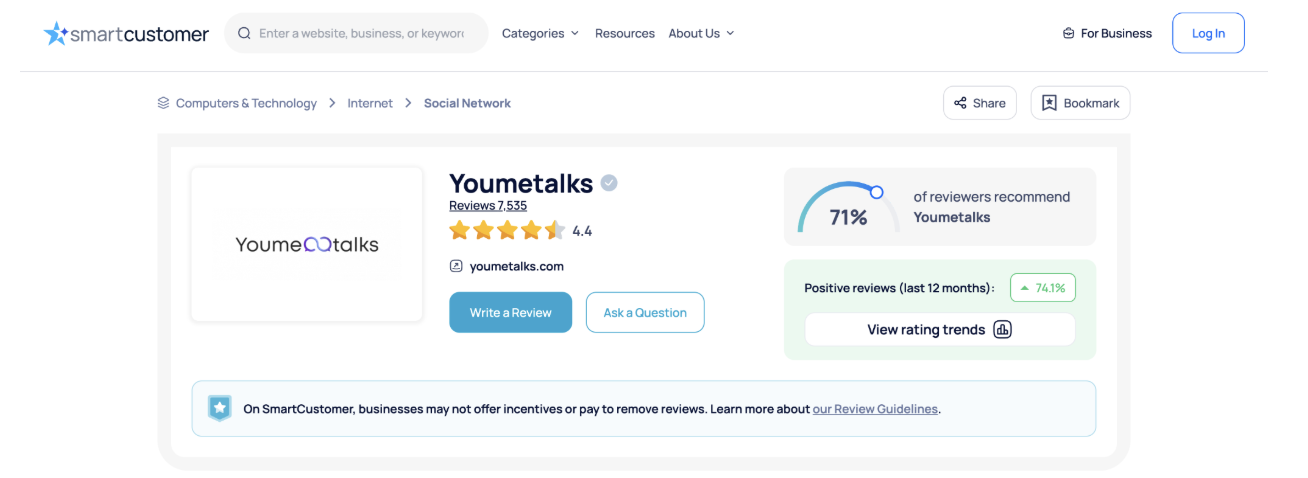Go to Computers & Technology breadcrumb
The height and width of the screenshot is (478, 1308).
point(246,103)
